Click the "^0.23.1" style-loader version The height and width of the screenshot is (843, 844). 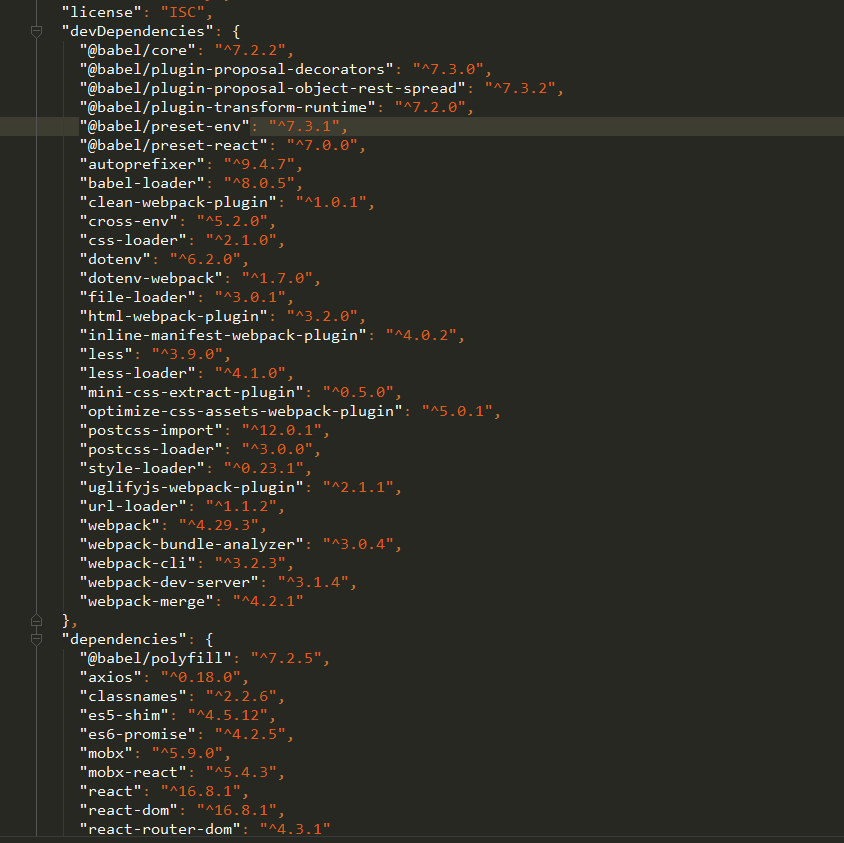click(264, 468)
